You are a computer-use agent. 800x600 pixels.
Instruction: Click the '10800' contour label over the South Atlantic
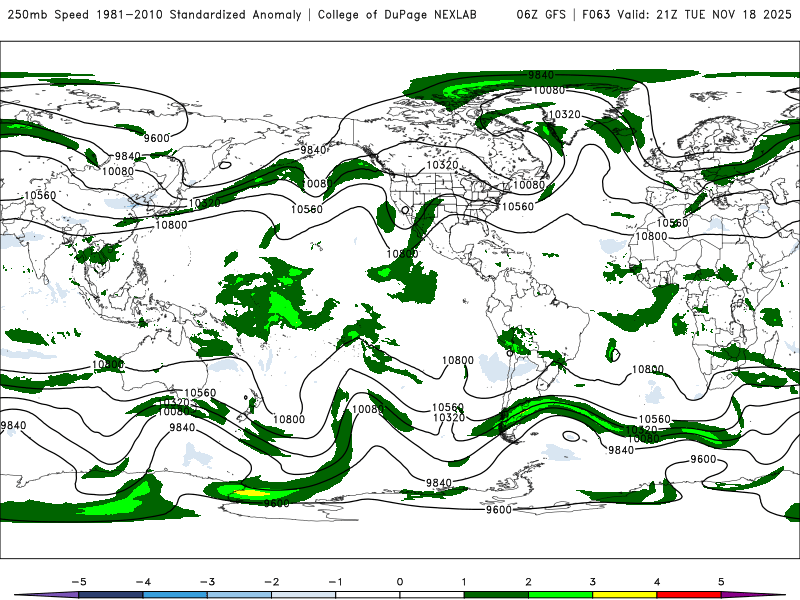pos(648,369)
